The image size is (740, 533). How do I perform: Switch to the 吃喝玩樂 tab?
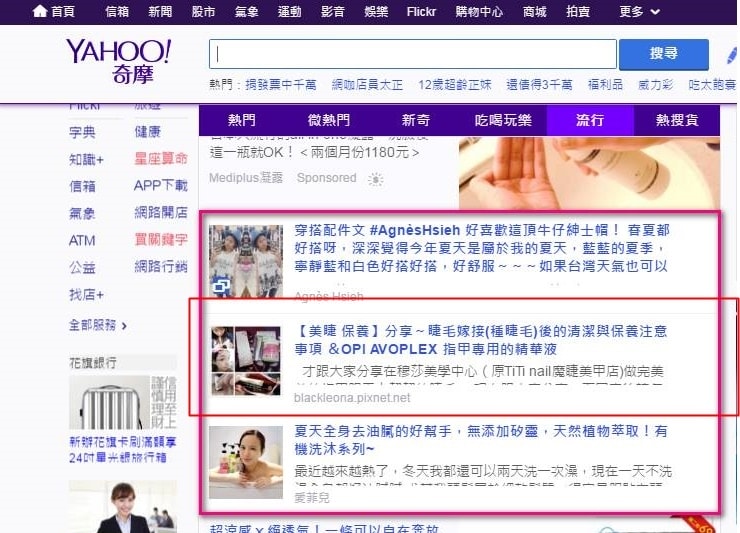(x=503, y=120)
